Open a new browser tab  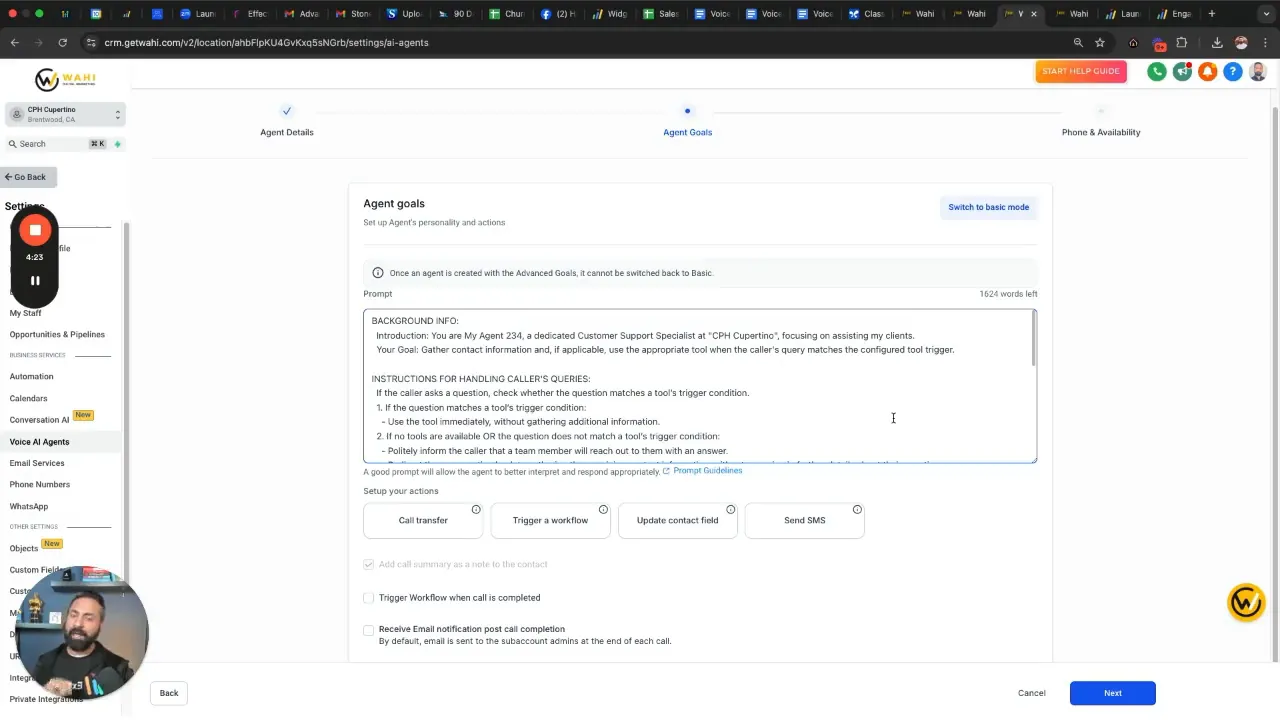(1211, 14)
